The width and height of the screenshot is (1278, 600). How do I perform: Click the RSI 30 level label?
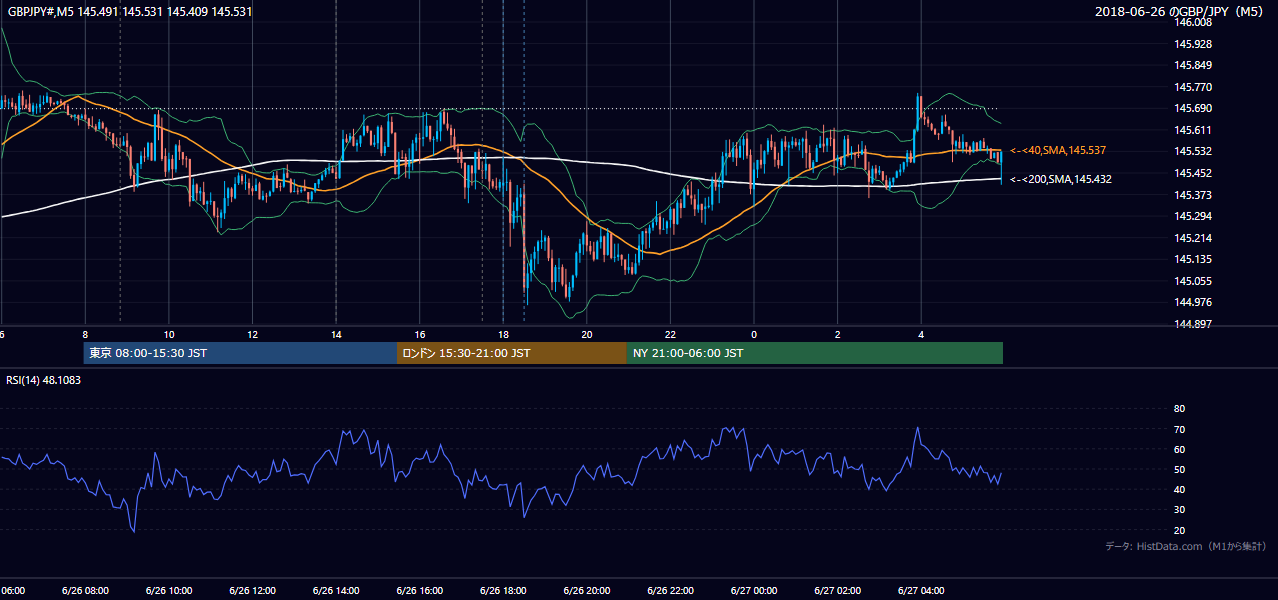pos(1179,510)
